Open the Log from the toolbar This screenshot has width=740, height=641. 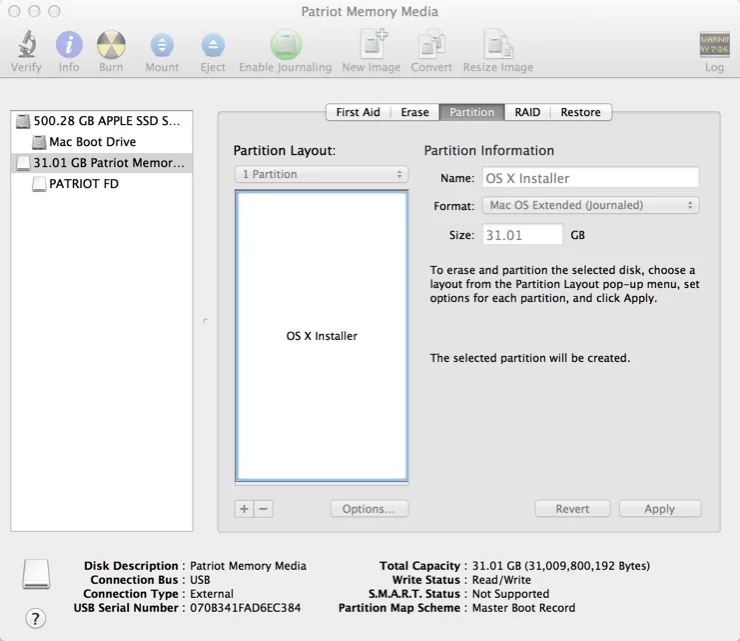714,45
